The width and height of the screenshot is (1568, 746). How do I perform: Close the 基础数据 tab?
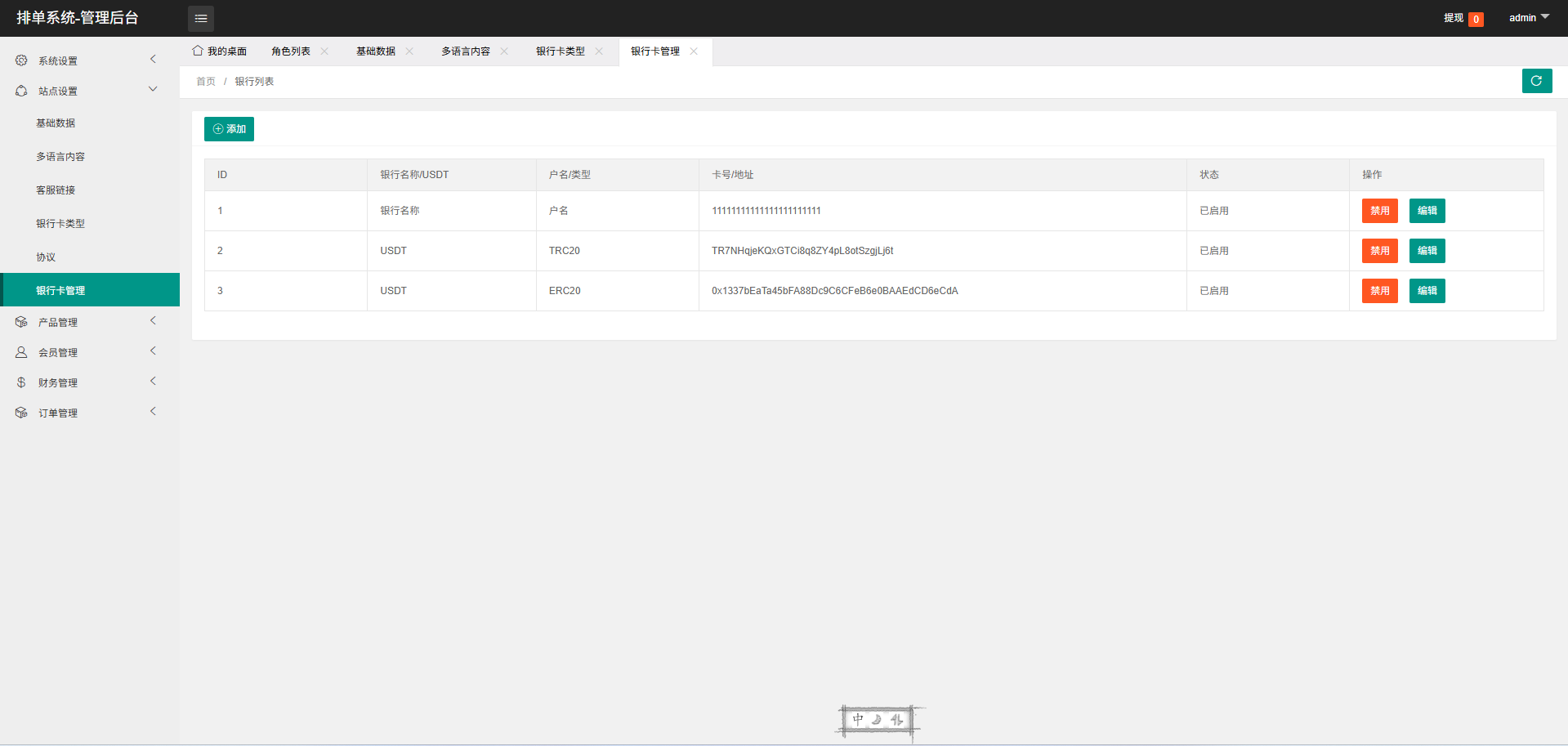(x=410, y=51)
